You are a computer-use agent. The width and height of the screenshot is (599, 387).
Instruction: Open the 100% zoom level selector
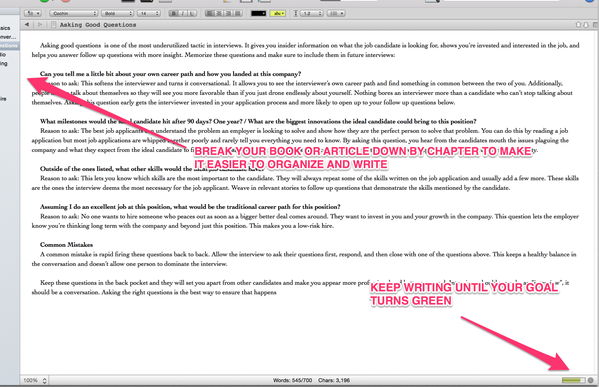[x=35, y=381]
